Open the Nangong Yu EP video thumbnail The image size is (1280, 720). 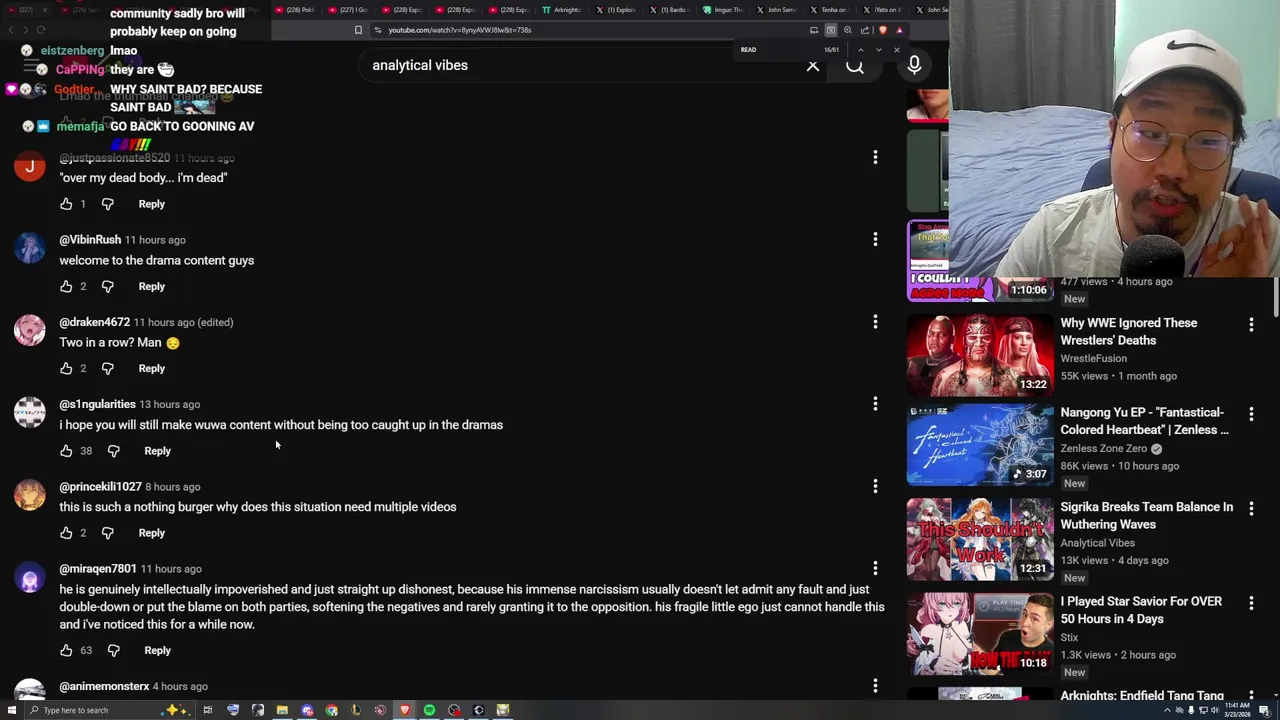tap(980, 445)
